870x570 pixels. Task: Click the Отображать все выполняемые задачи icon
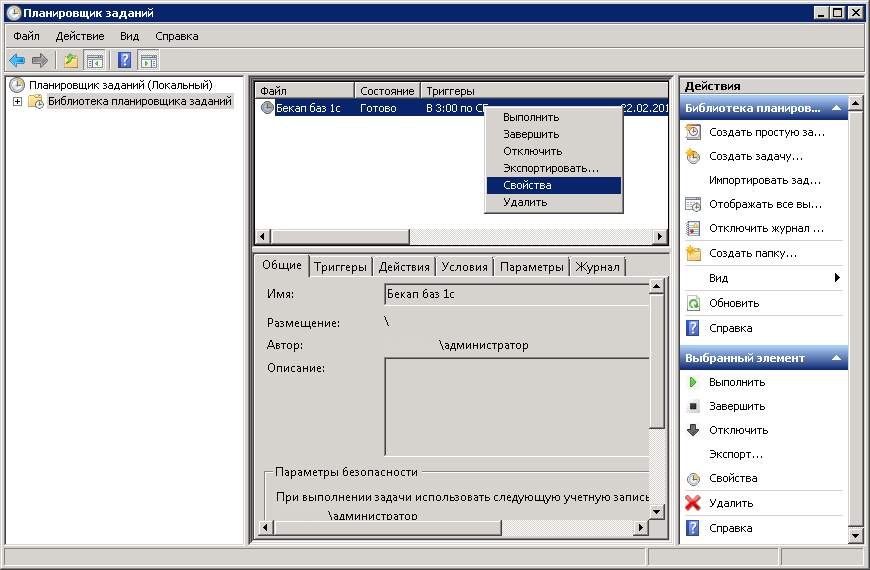tap(693, 204)
